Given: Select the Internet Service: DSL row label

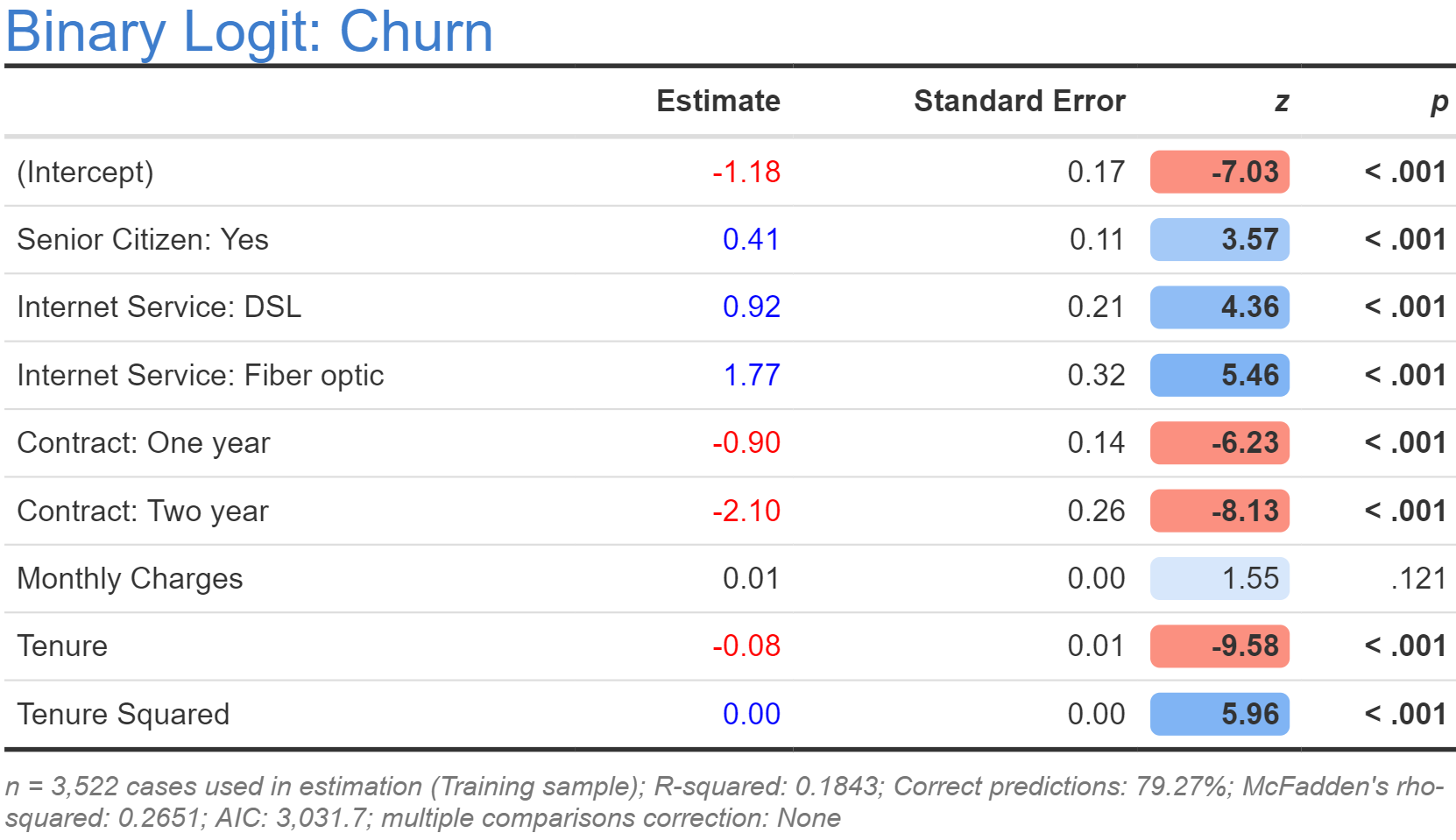Looking at the screenshot, I should pos(159,307).
